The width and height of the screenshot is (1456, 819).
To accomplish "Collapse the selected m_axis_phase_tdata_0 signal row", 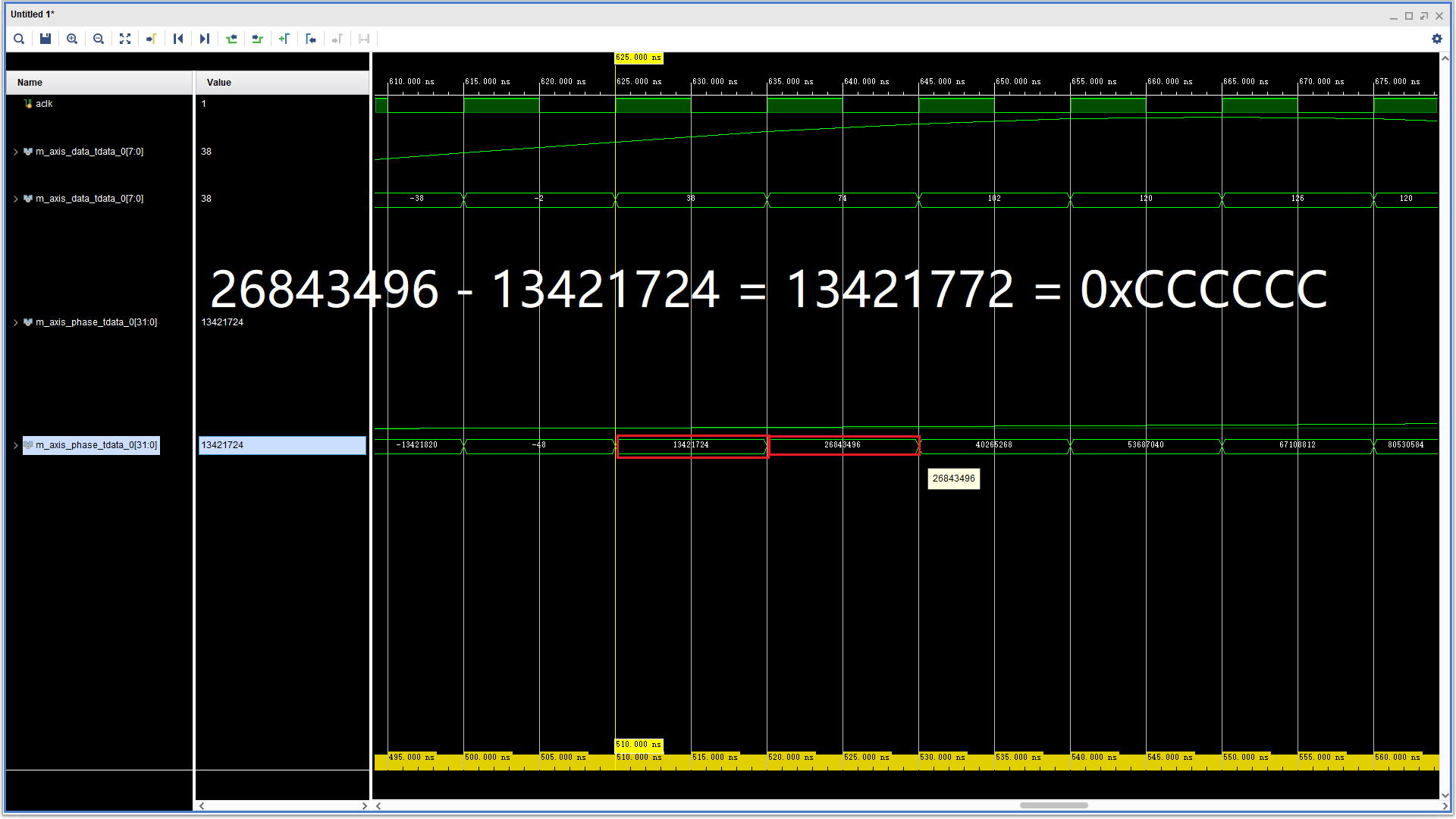I will (x=15, y=445).
